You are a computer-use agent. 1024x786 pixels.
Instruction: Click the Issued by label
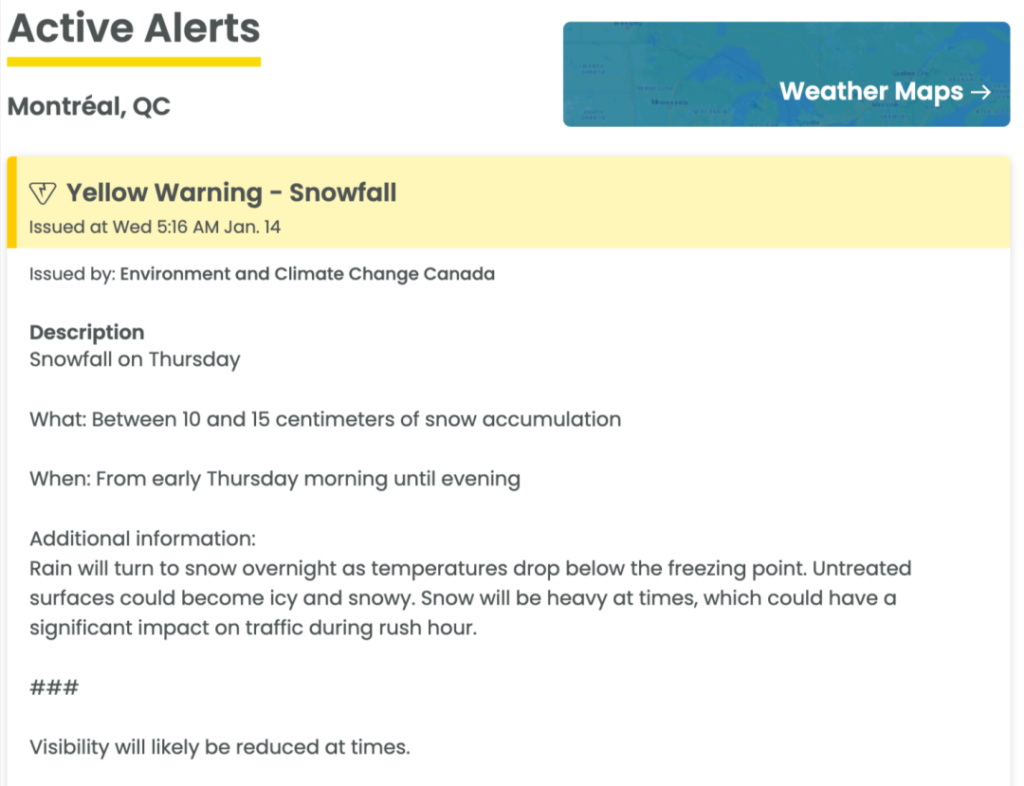coord(72,274)
